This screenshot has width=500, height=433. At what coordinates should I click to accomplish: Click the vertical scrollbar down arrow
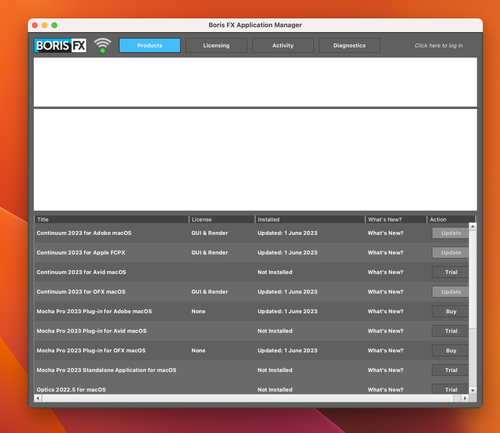[x=472, y=390]
